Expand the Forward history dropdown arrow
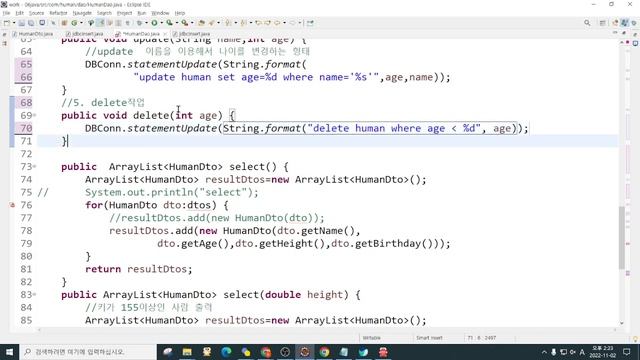Screen dimensions: 640x360 tap(300, 23)
